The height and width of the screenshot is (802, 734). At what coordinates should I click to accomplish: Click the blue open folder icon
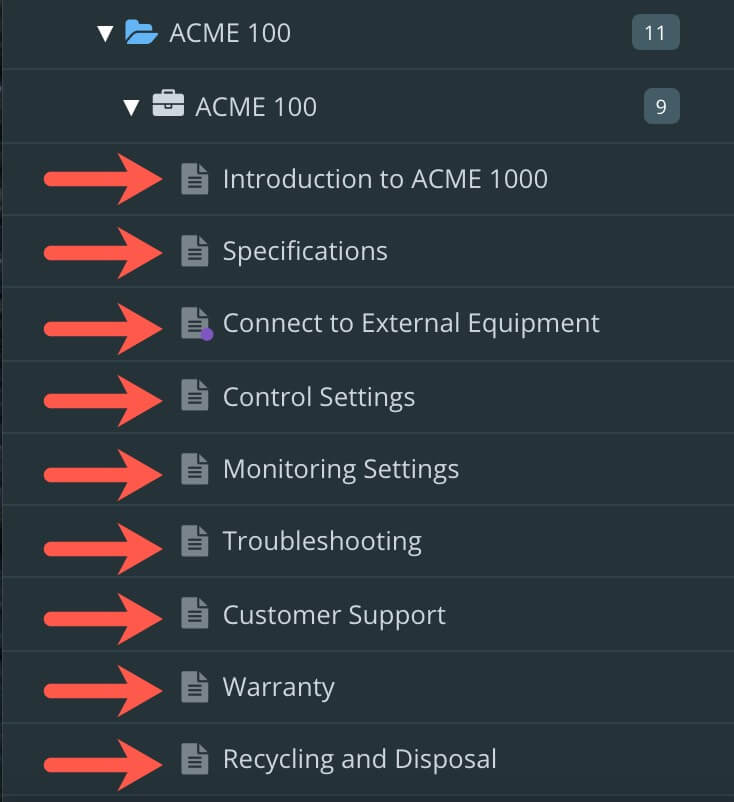(x=141, y=33)
